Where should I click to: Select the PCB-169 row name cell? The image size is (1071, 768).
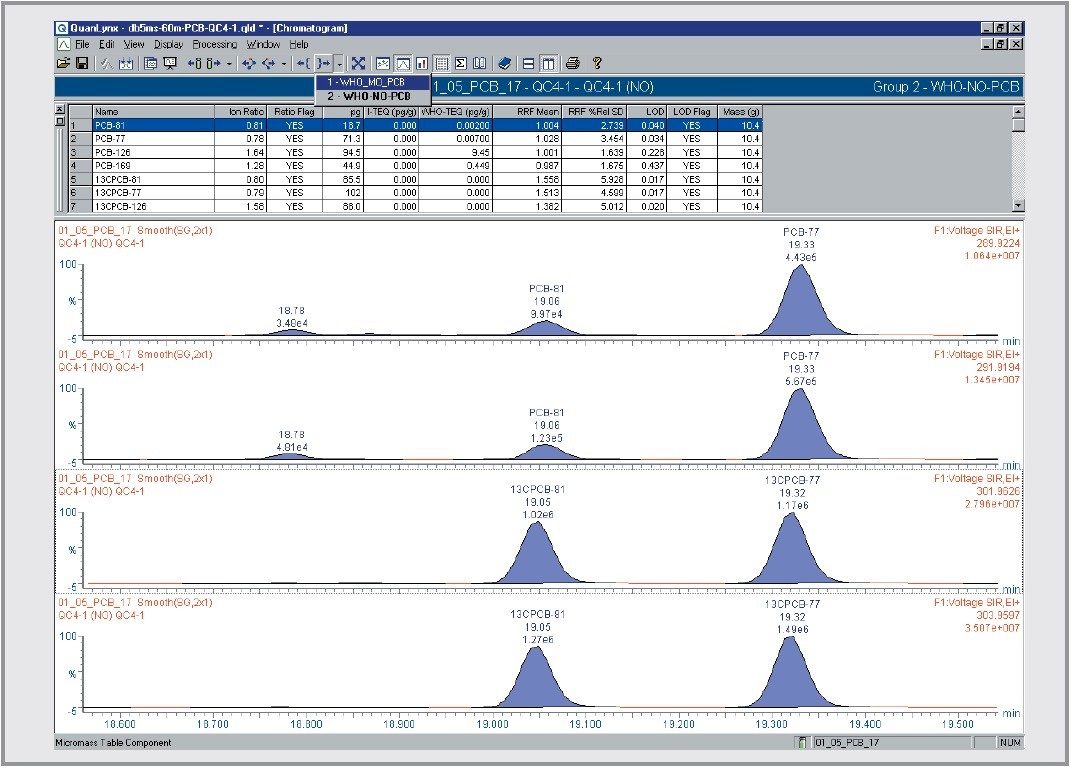(153, 165)
